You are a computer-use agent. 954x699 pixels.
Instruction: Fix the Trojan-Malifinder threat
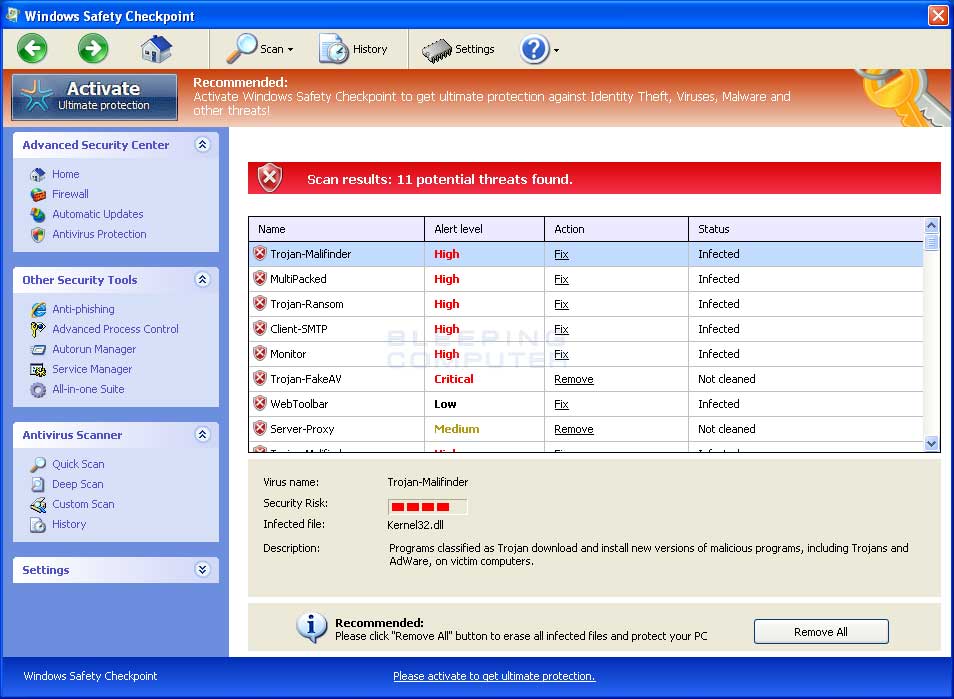tap(561, 254)
